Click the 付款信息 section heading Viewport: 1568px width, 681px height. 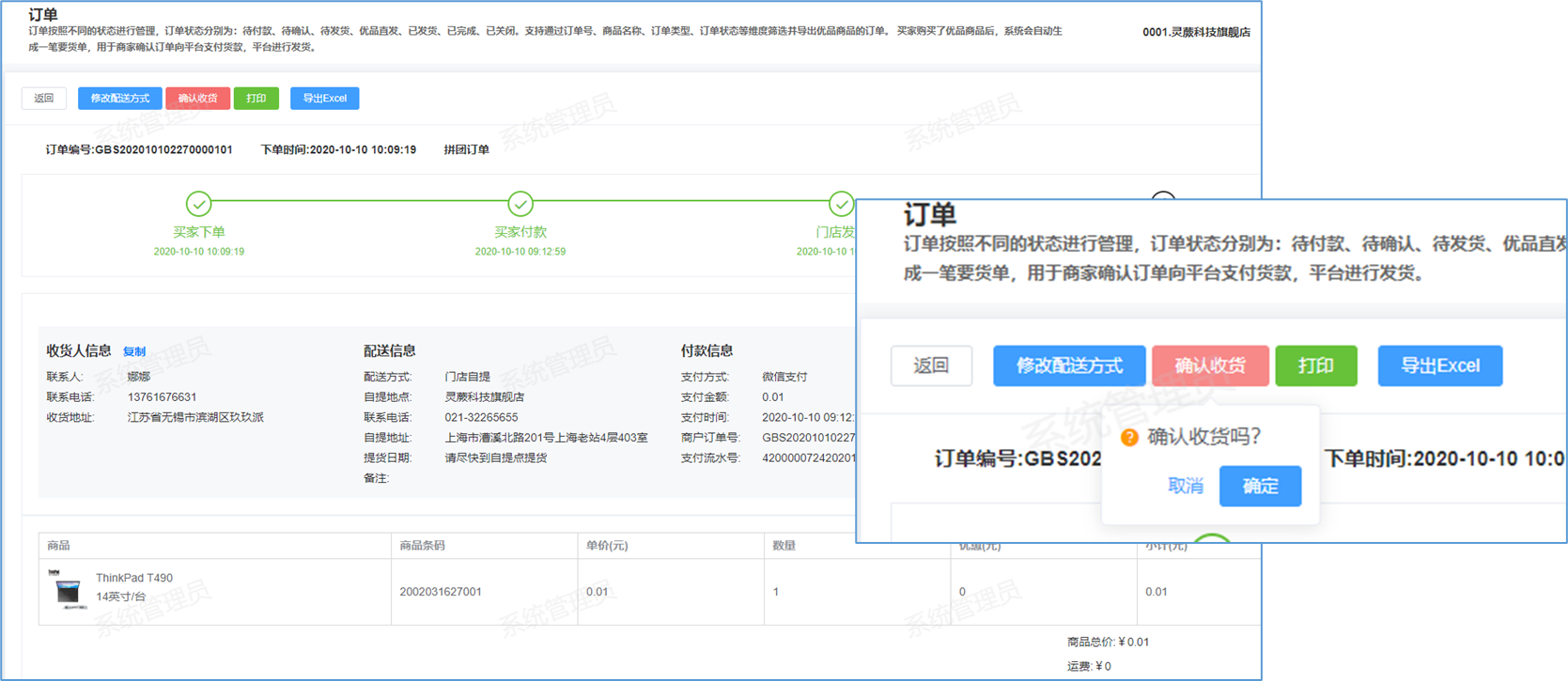click(x=707, y=350)
